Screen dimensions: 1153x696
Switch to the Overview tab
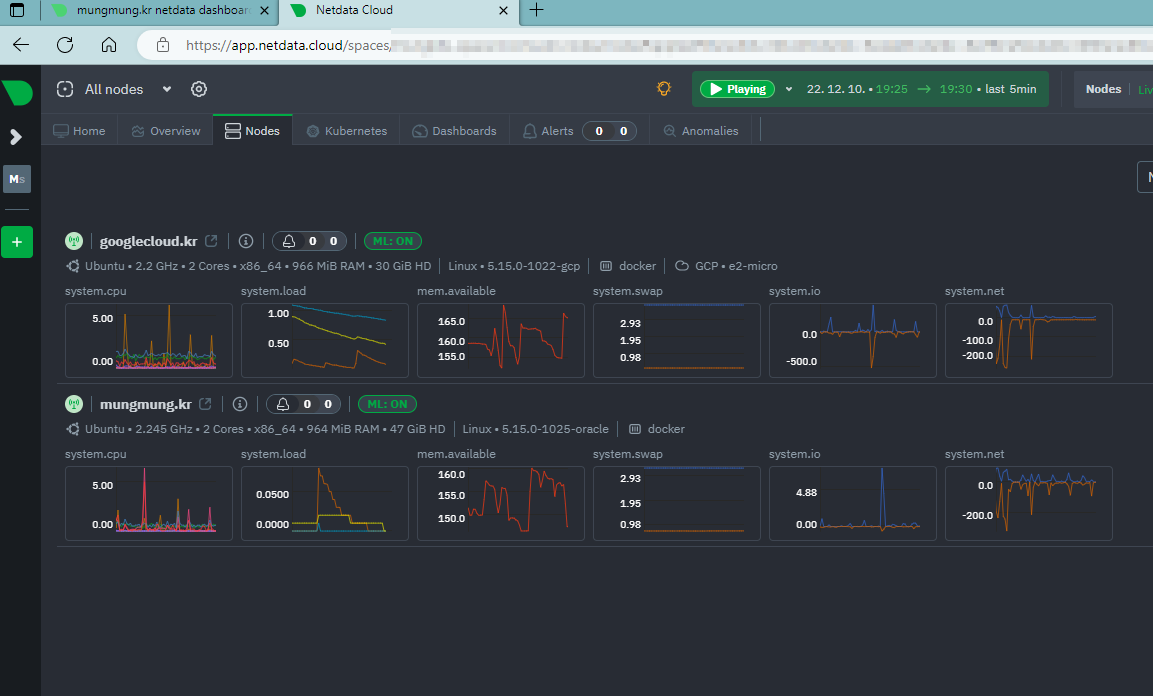click(x=165, y=131)
